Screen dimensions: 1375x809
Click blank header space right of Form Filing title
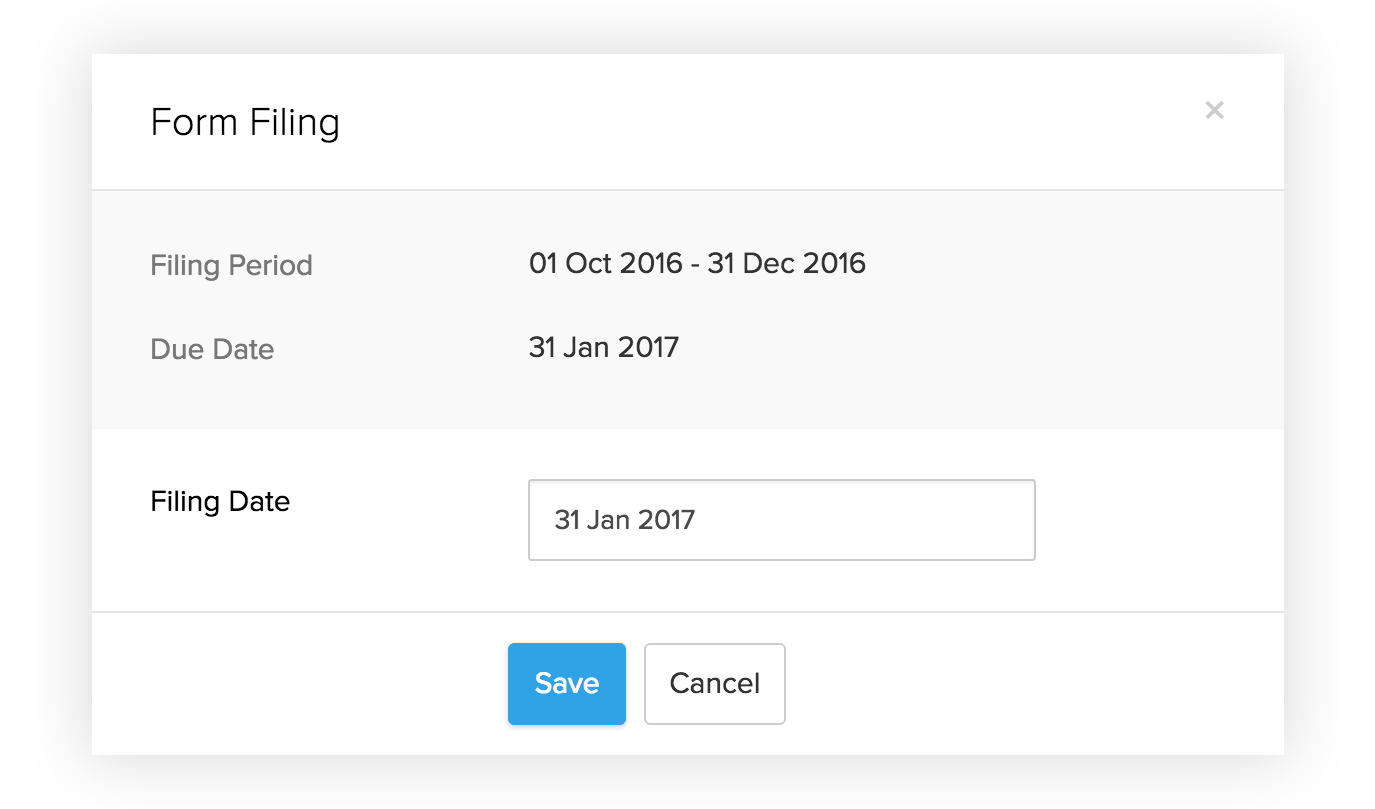[x=750, y=123]
